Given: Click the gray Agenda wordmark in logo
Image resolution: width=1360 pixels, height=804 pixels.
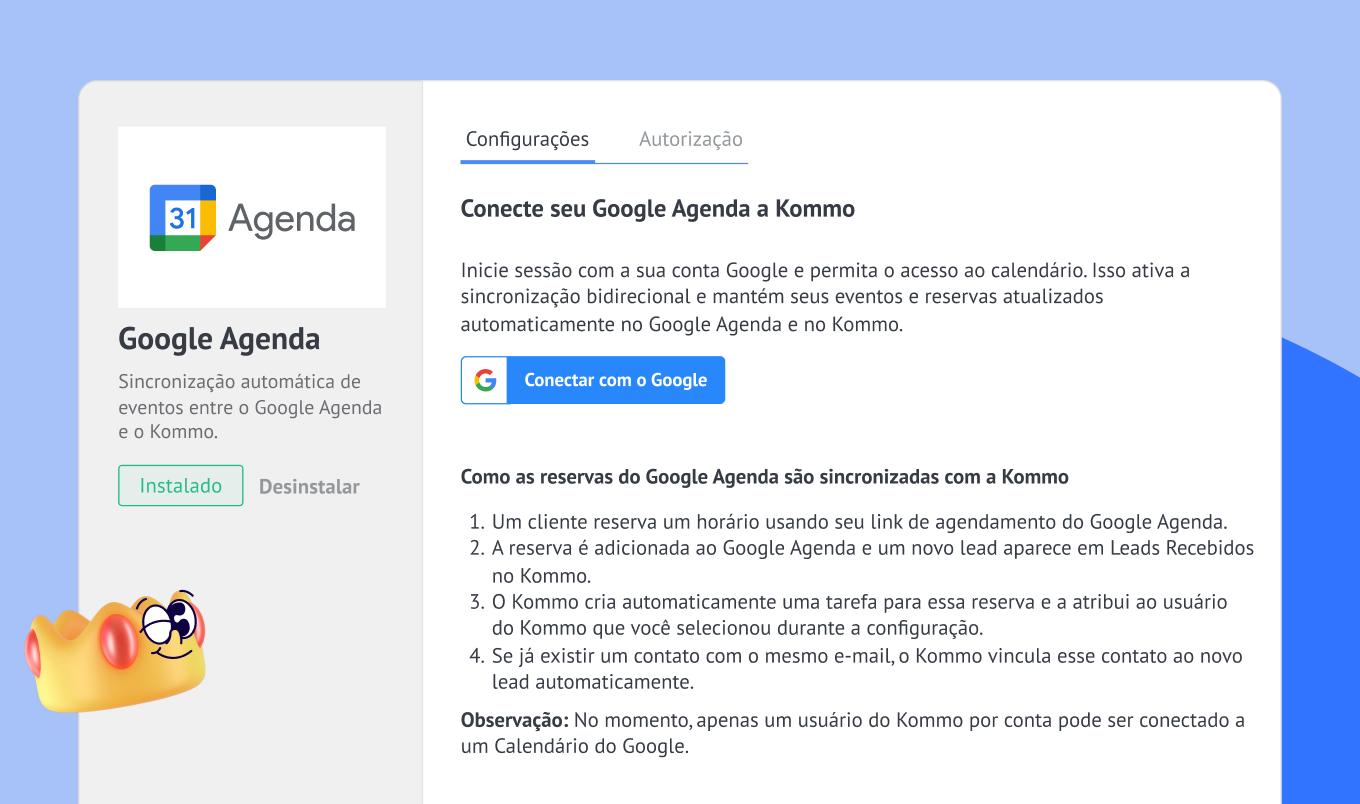Looking at the screenshot, I should click(291, 218).
